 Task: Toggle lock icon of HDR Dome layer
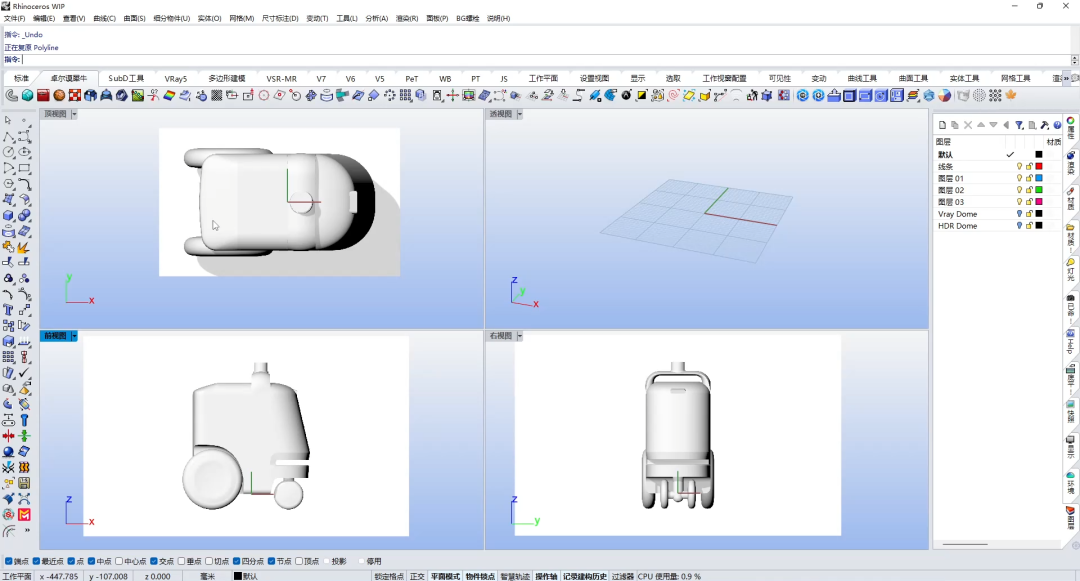(x=1029, y=226)
